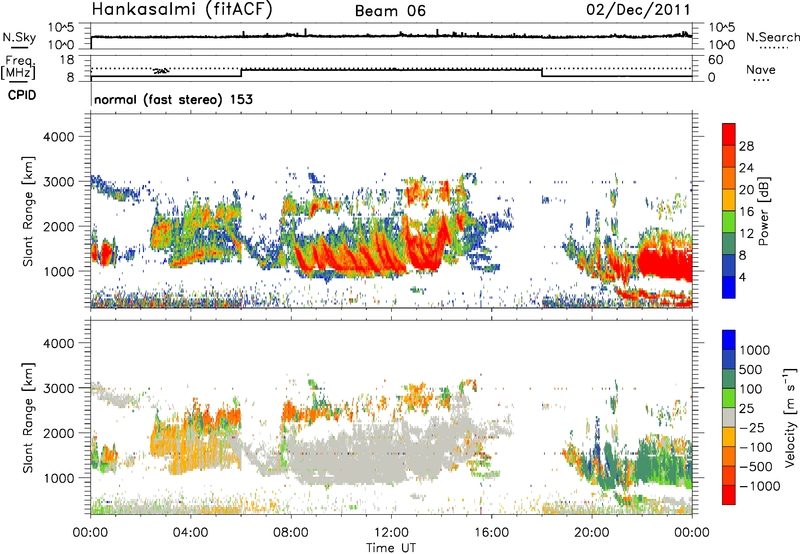
Task: Click the "25" label on Velocity color bar
Action: [747, 409]
